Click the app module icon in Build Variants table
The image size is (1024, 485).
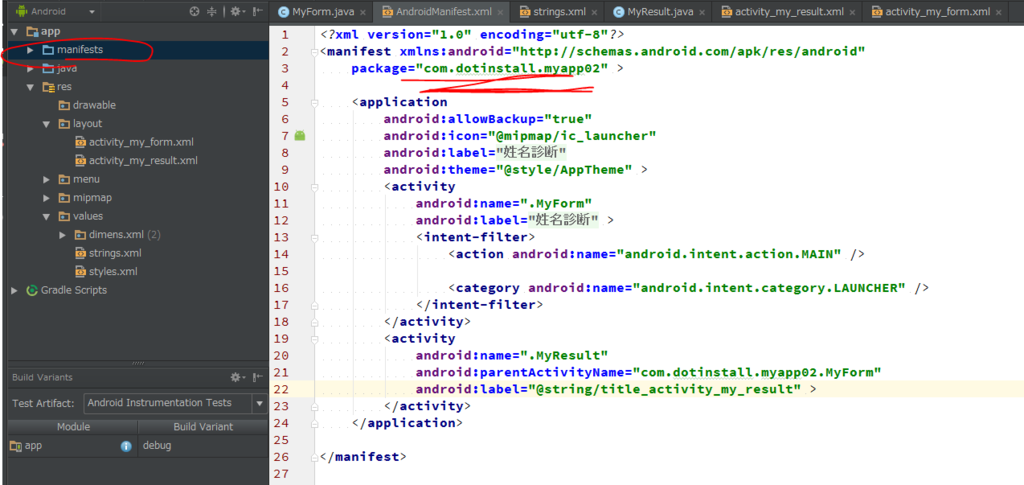pyautogui.click(x=16, y=446)
